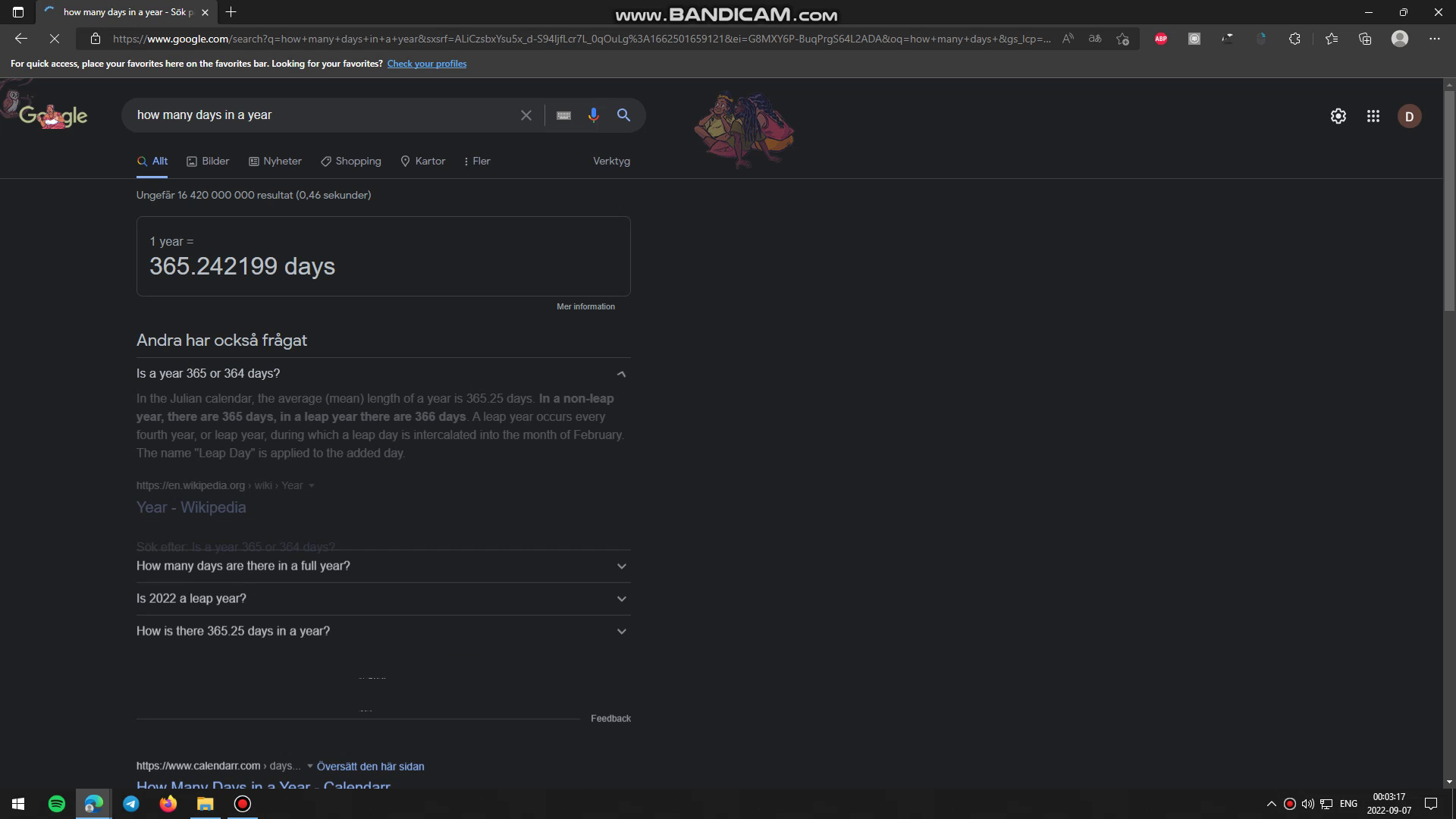Expand the 'Is 2022 a leap year?' question
Screen dimensions: 1456x819
(x=620, y=598)
